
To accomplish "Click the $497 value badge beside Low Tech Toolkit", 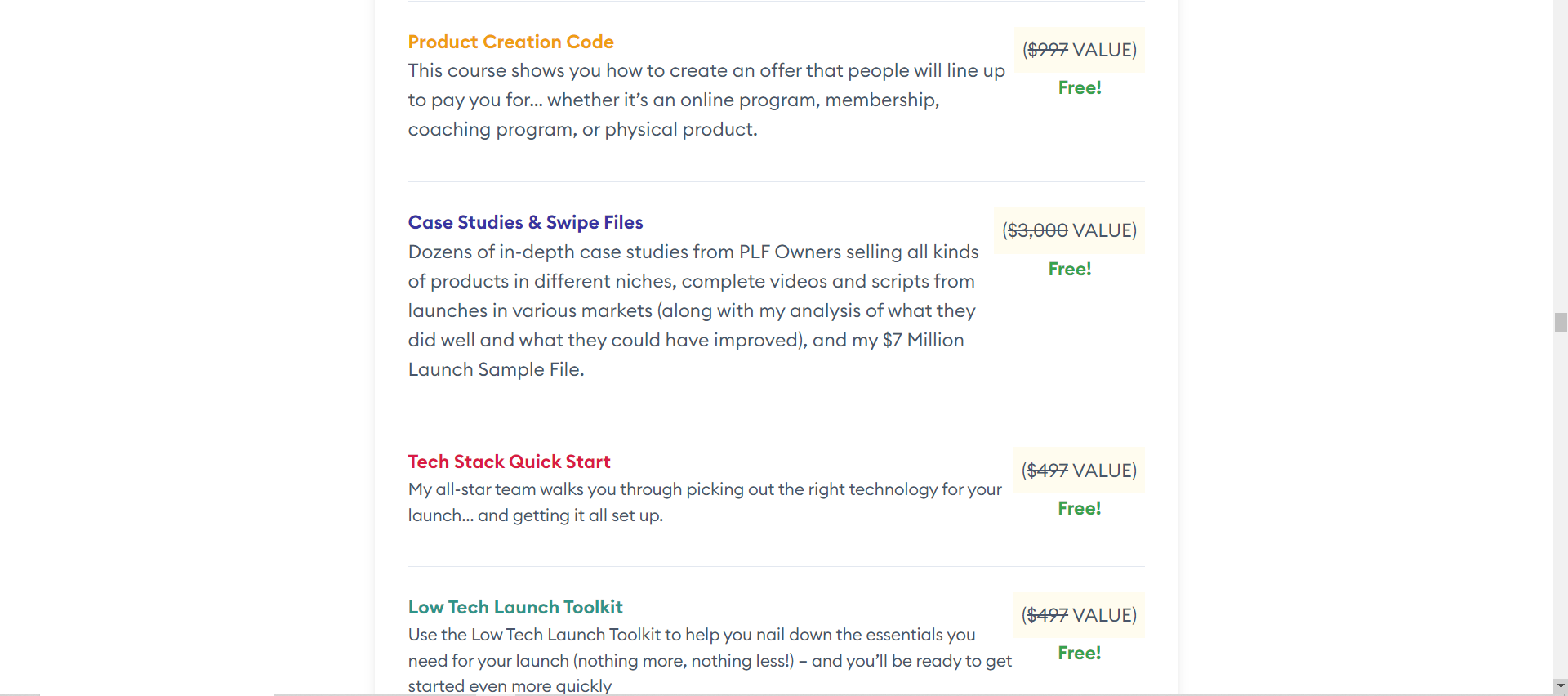I will pyautogui.click(x=1079, y=615).
